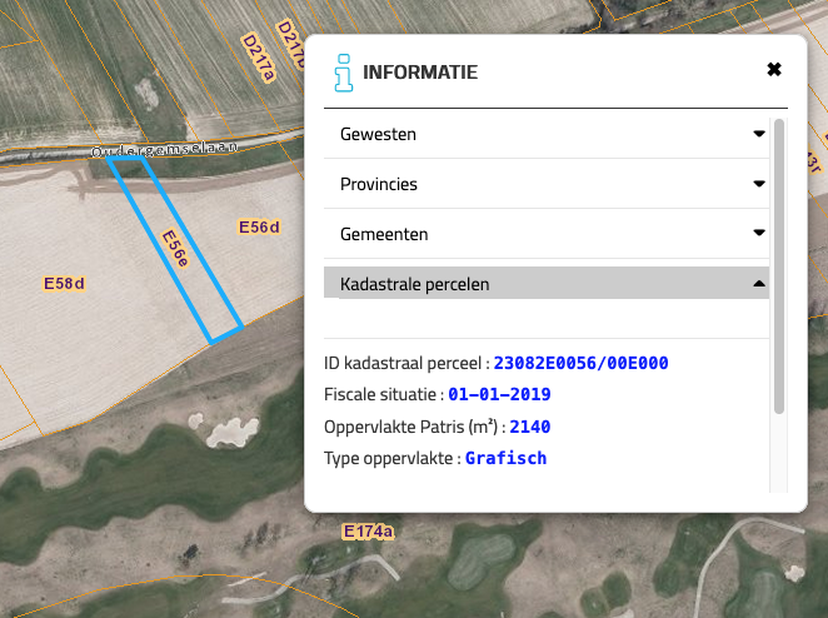Click the Grafisch surface type value
The image size is (828, 618).
click(x=506, y=458)
